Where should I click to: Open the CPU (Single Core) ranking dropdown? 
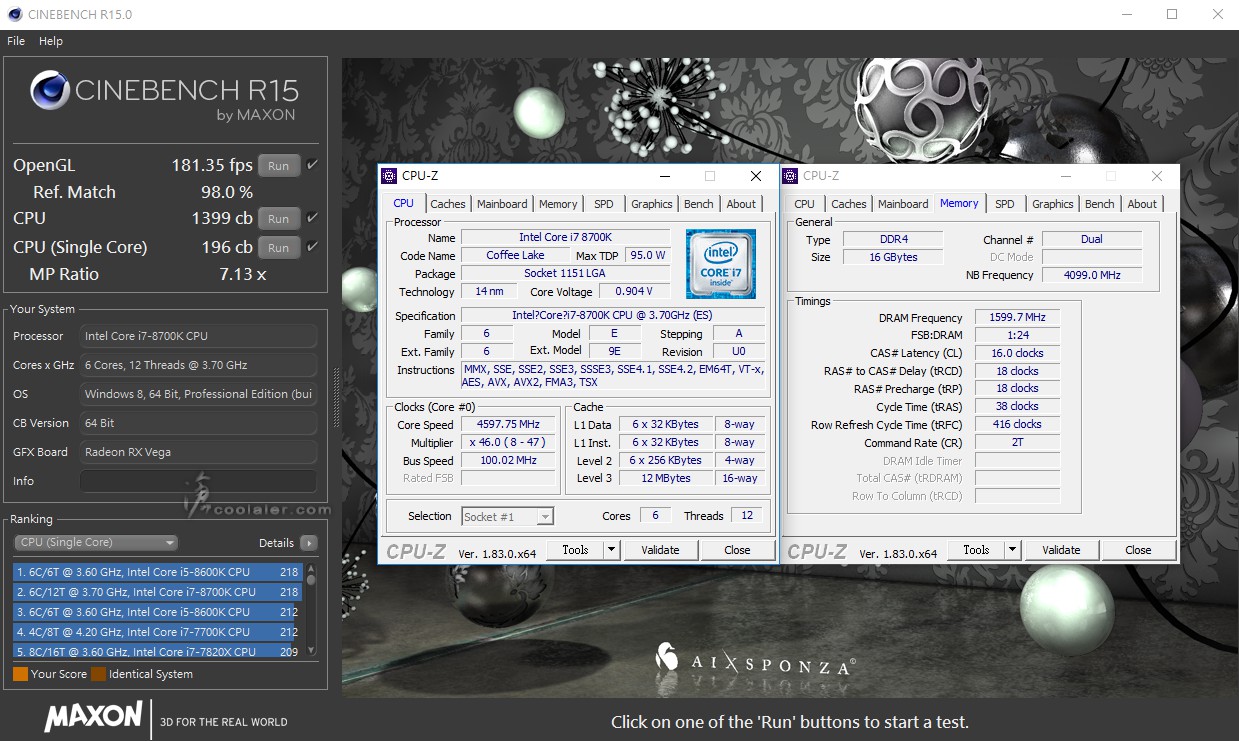[x=96, y=543]
